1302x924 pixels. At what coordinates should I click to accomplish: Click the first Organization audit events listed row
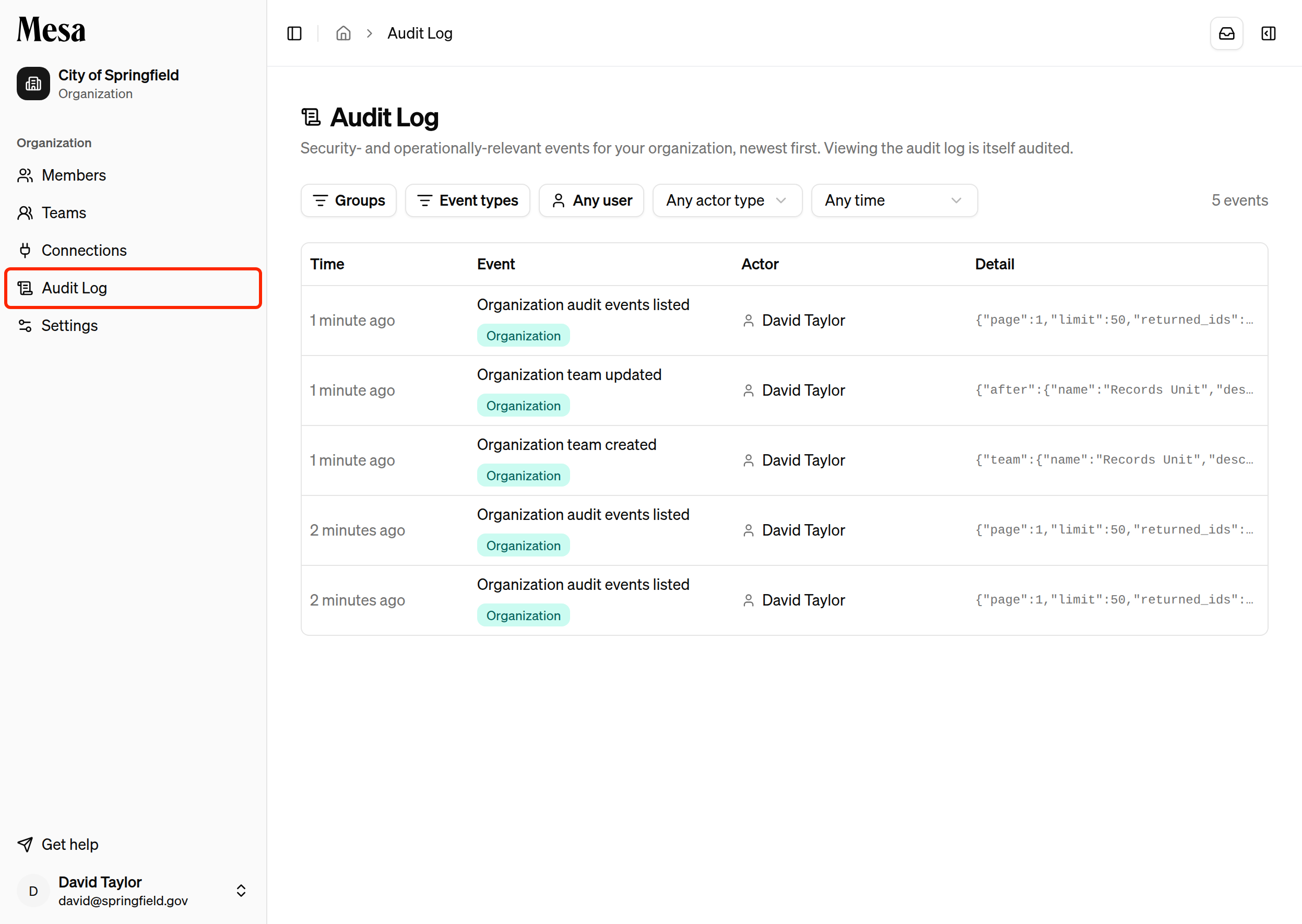coord(784,321)
